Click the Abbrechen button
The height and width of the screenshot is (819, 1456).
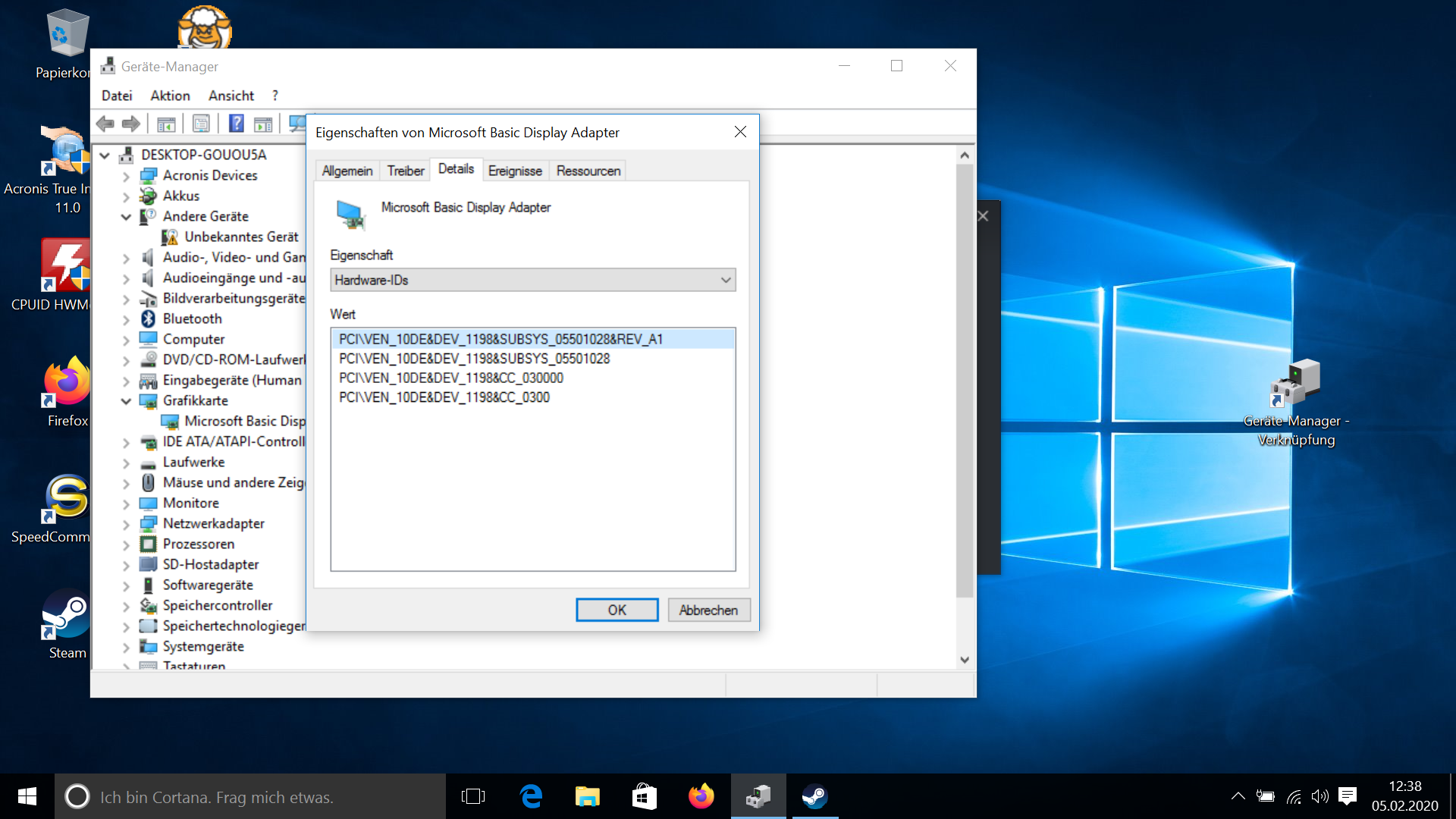708,610
